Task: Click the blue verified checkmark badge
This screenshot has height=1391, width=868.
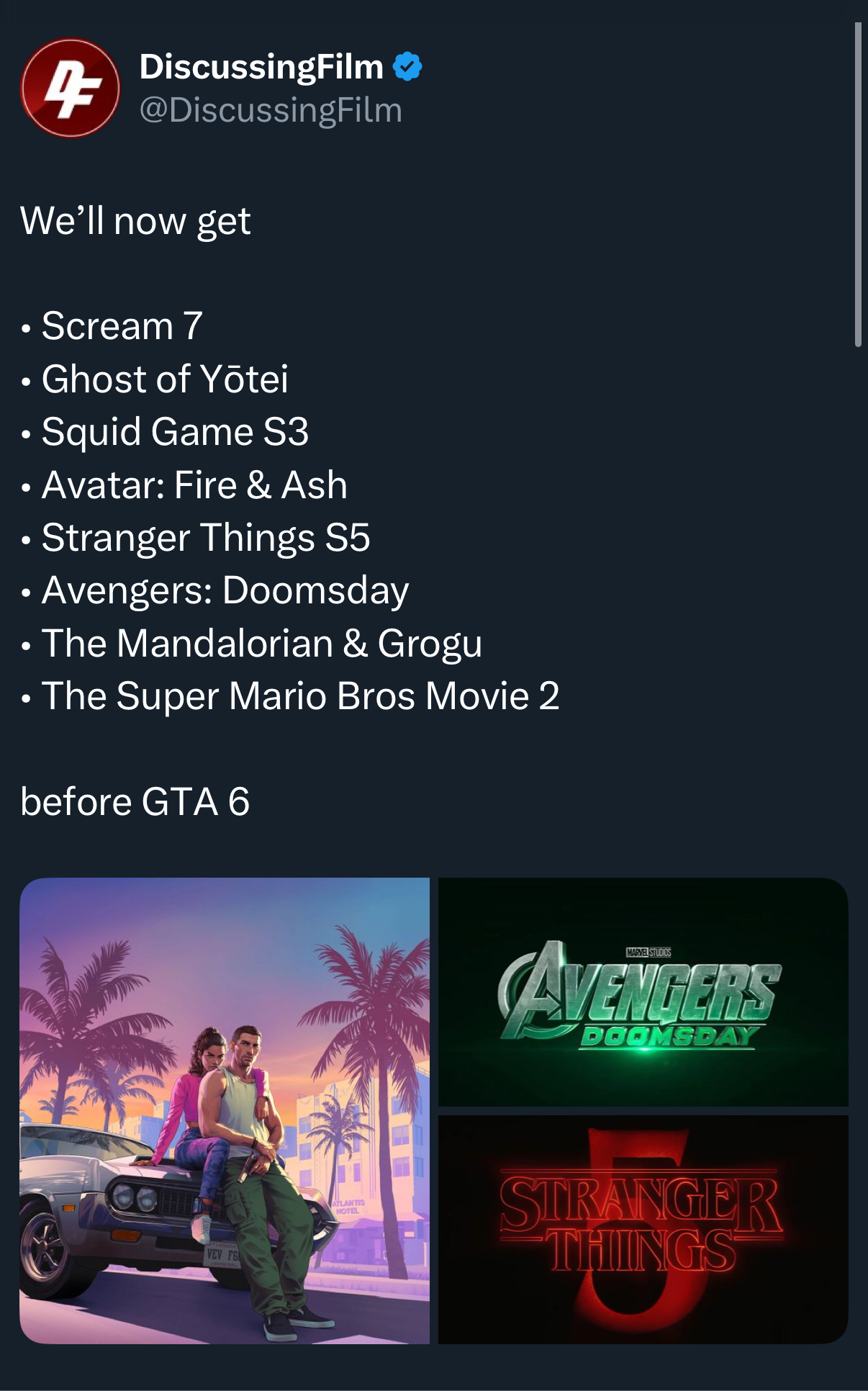Action: (x=407, y=67)
